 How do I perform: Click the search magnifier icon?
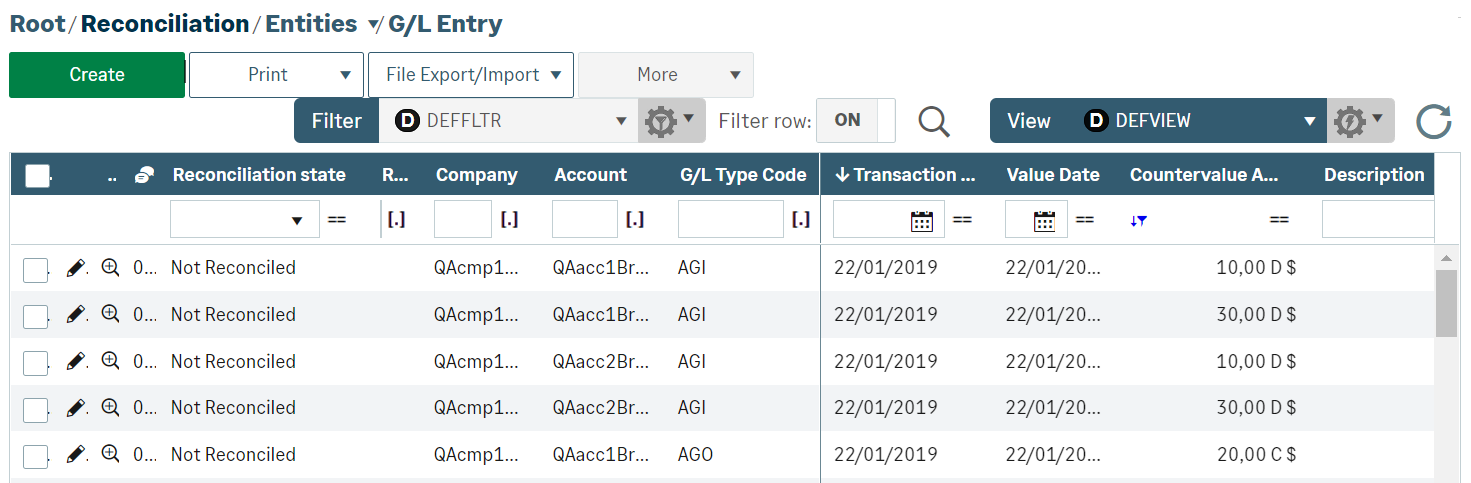coord(934,121)
